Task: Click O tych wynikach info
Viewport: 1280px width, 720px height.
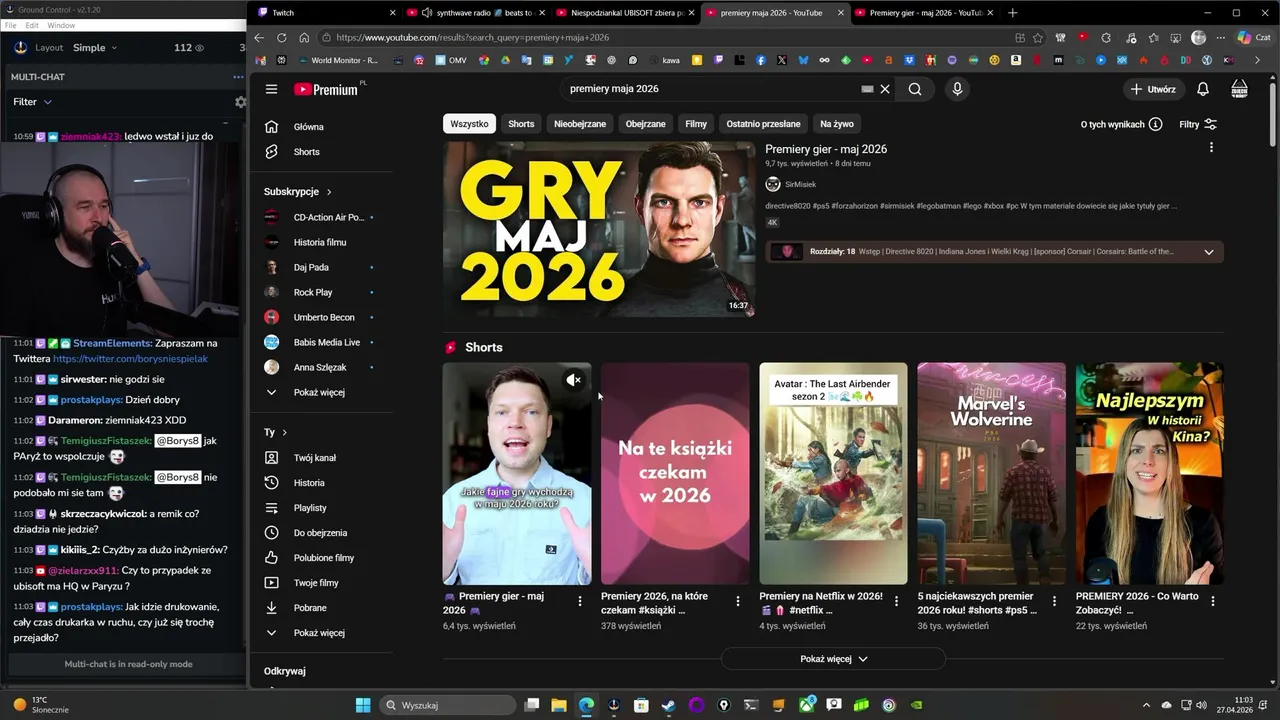Action: pos(1121,124)
